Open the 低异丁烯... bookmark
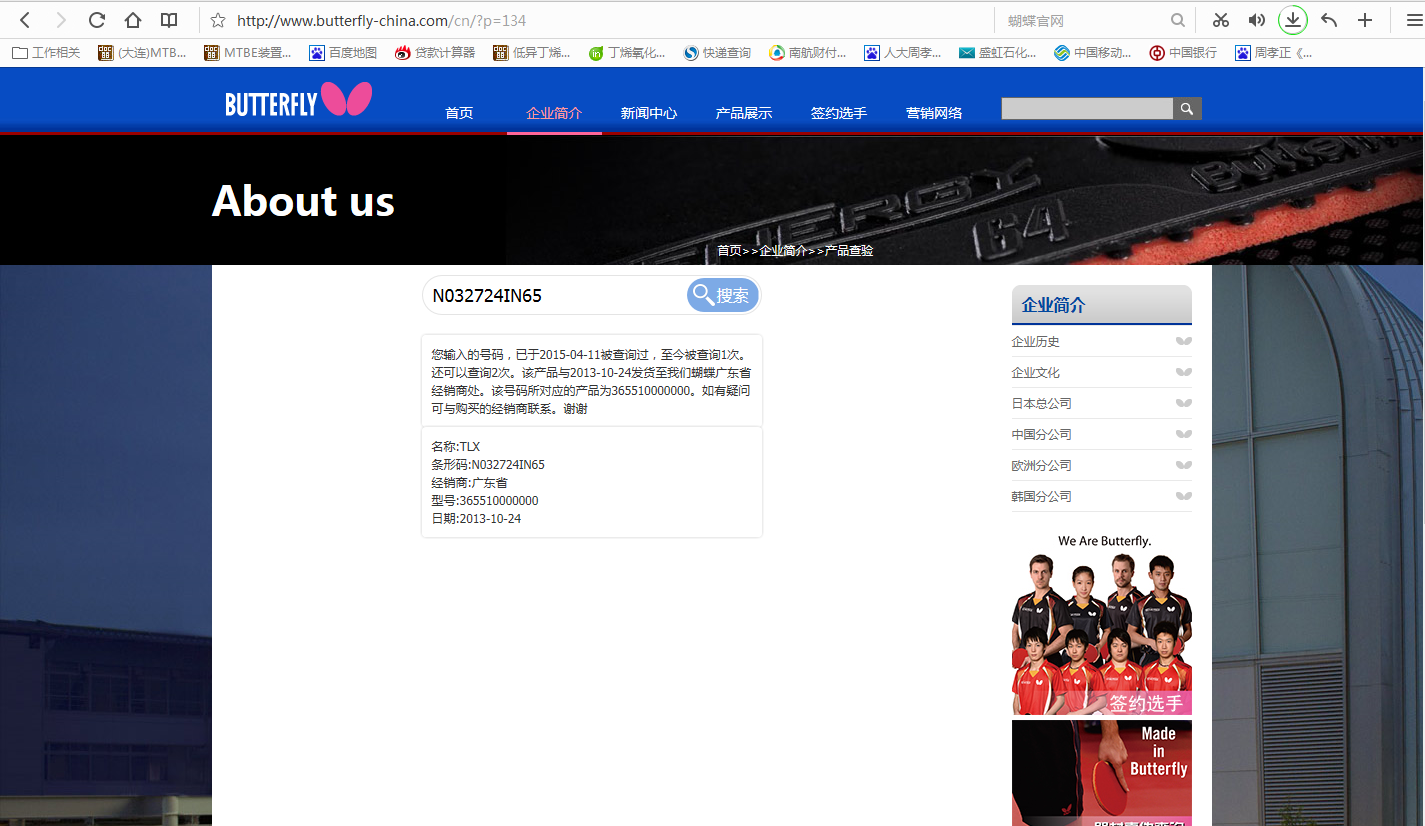This screenshot has width=1425, height=826. point(532,53)
